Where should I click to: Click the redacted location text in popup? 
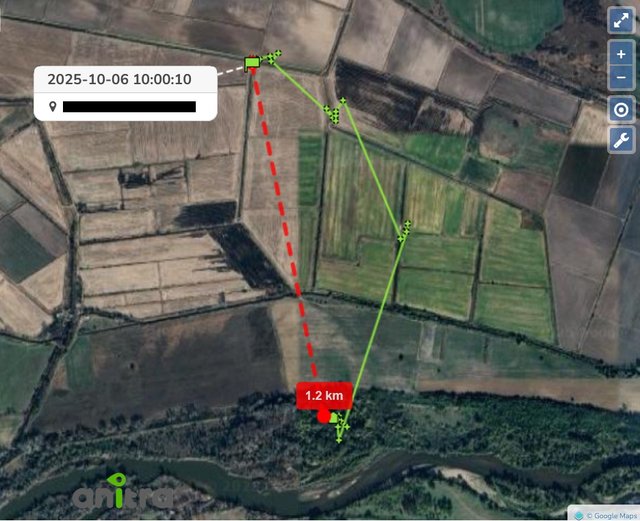click(x=129, y=107)
